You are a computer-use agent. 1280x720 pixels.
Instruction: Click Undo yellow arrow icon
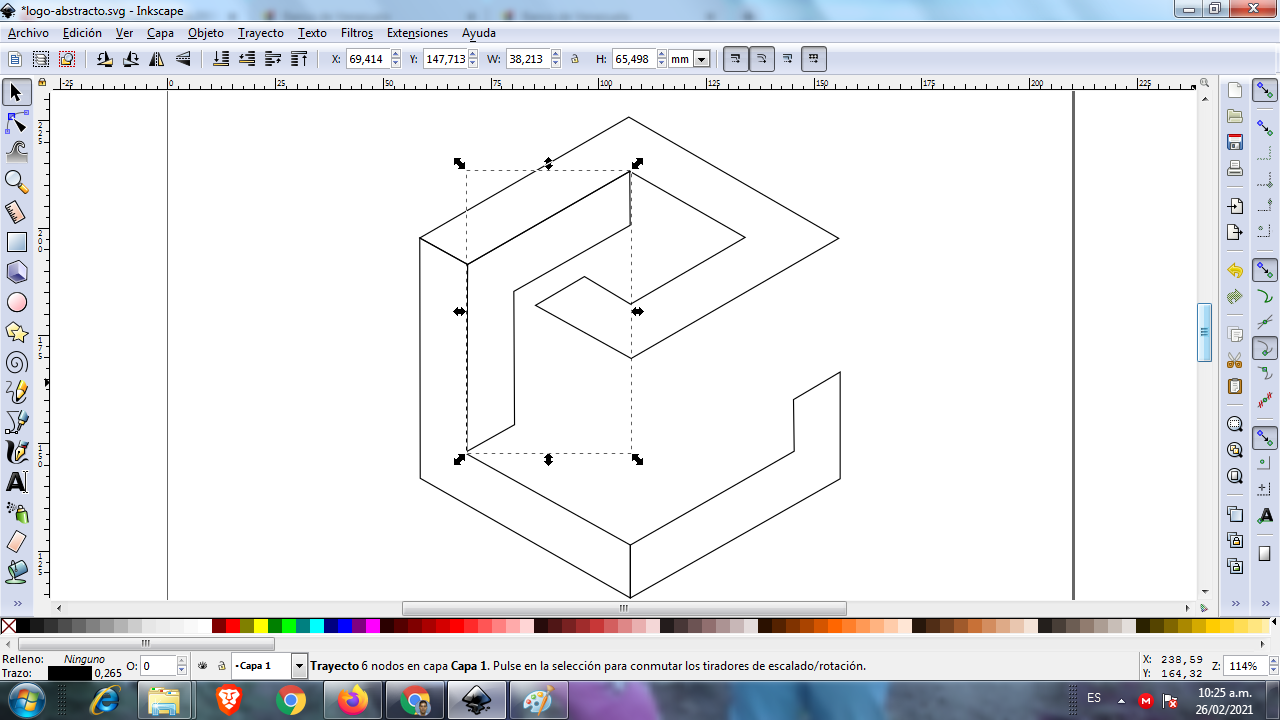[1235, 271]
